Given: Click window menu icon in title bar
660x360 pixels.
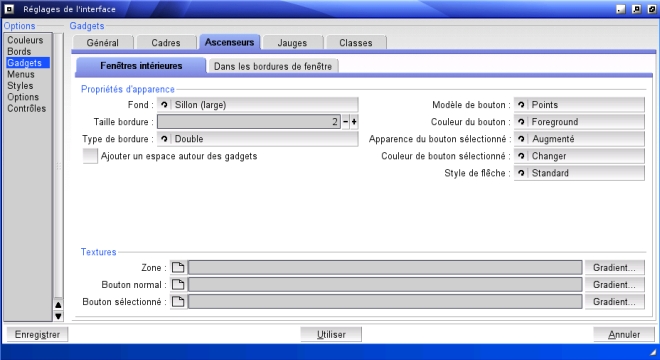Looking at the screenshot, I should (9, 9).
